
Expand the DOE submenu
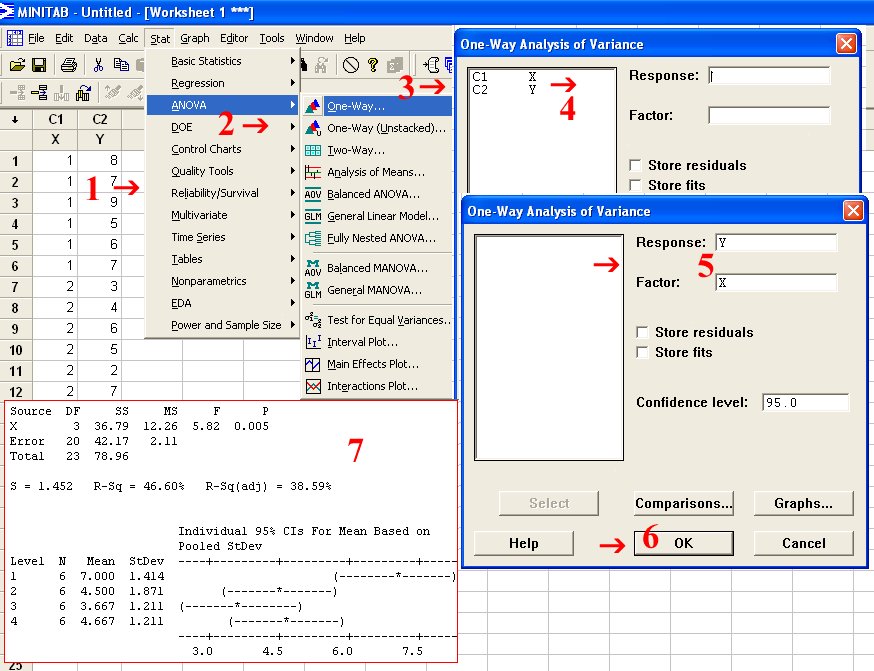coord(223,127)
